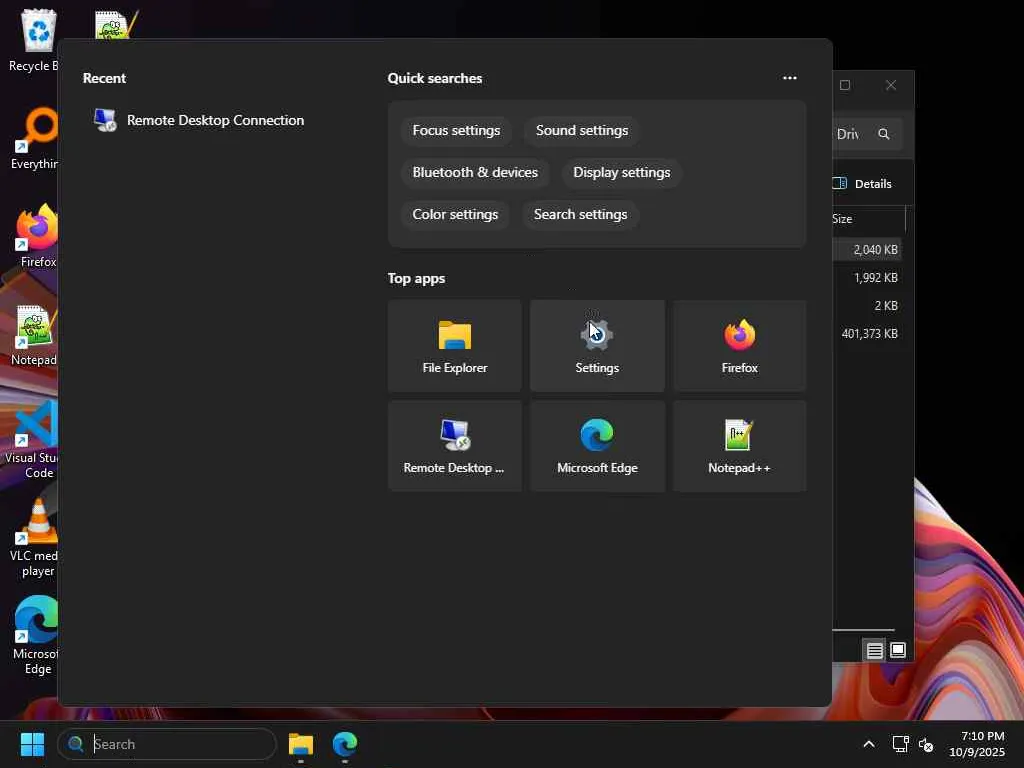The height and width of the screenshot is (768, 1024).
Task: Select Search settings quick search
Action: (x=581, y=214)
